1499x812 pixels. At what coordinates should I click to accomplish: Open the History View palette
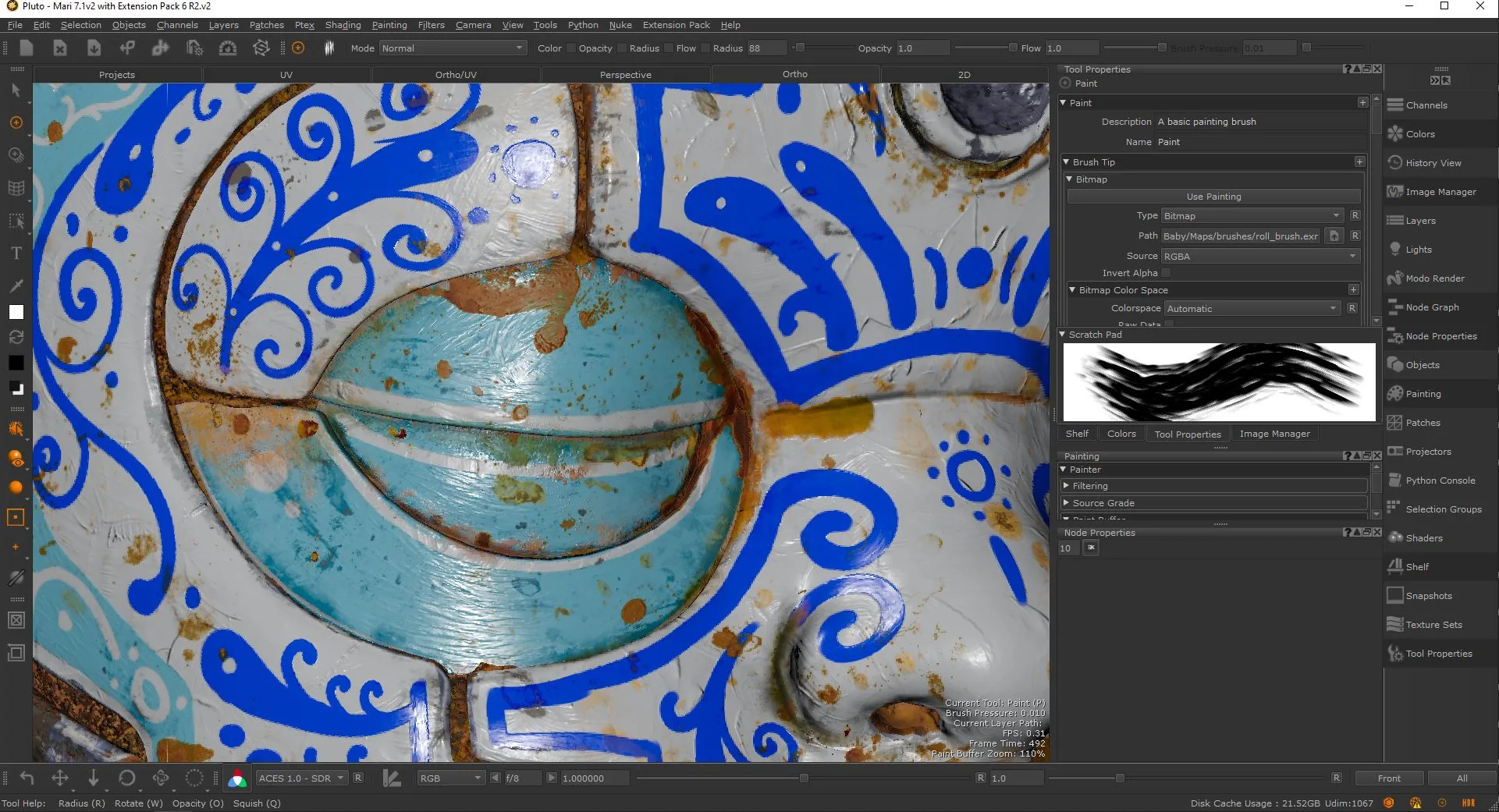[1433, 163]
